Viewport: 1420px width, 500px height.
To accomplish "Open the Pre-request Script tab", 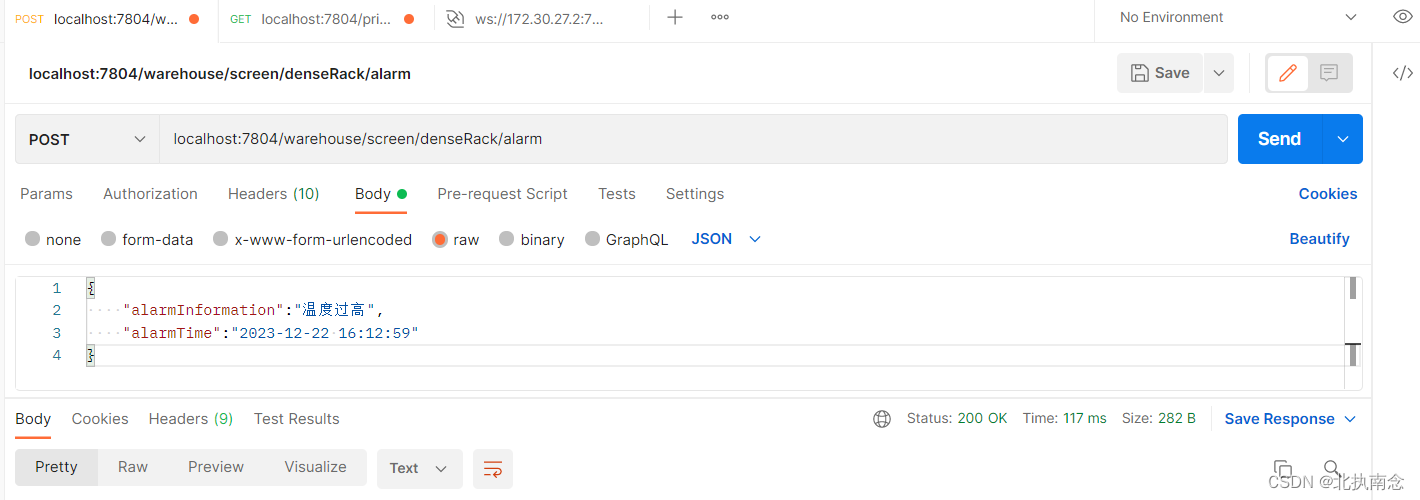I will [502, 194].
